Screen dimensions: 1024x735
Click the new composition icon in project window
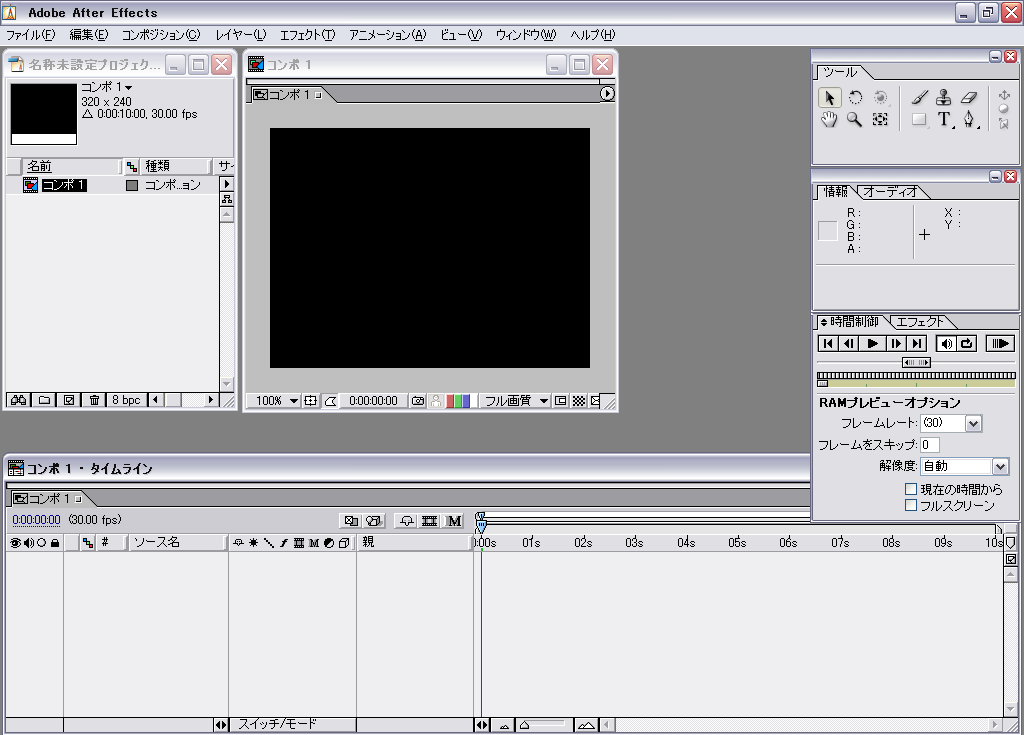coord(69,400)
